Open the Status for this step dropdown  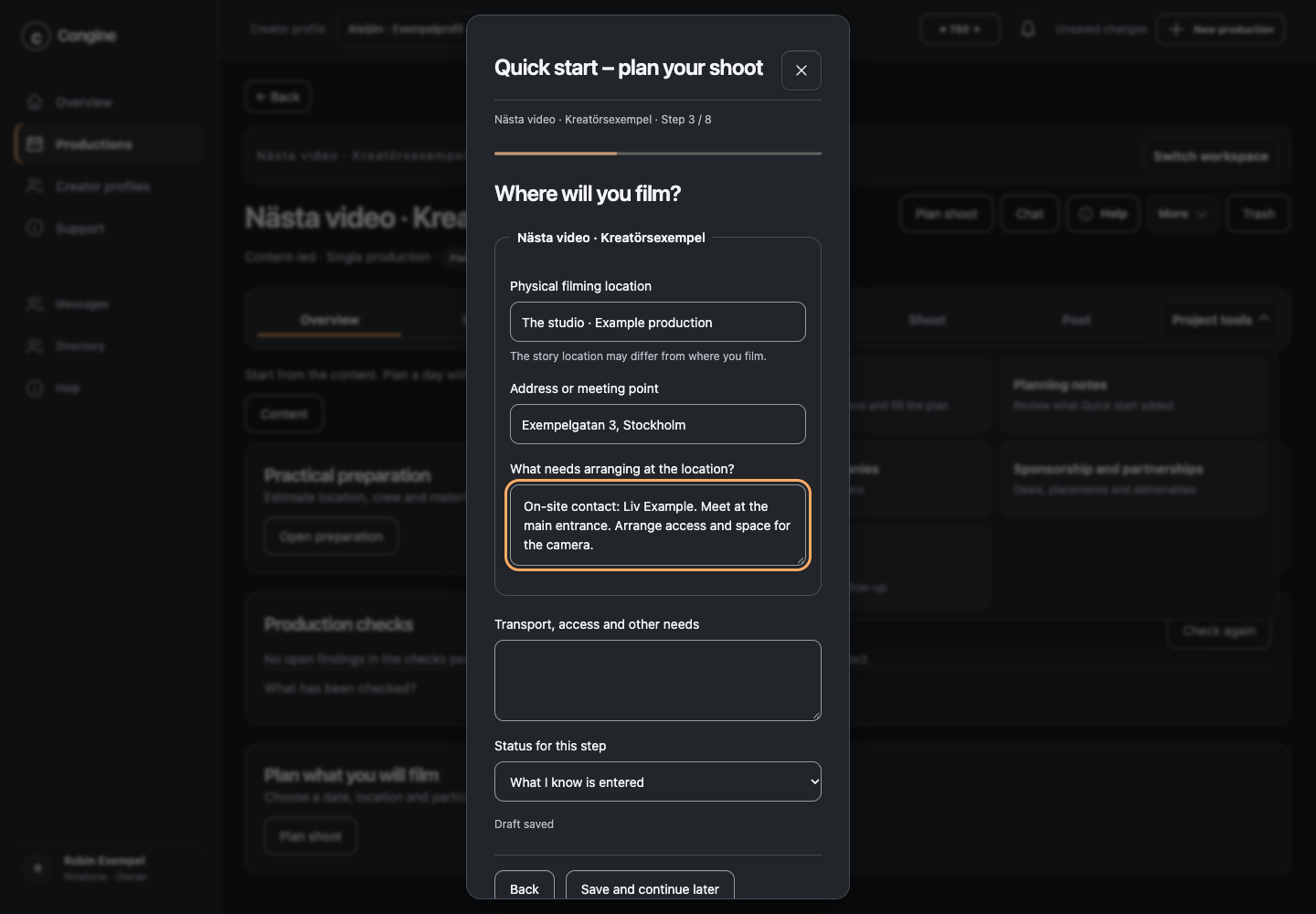[x=658, y=781]
